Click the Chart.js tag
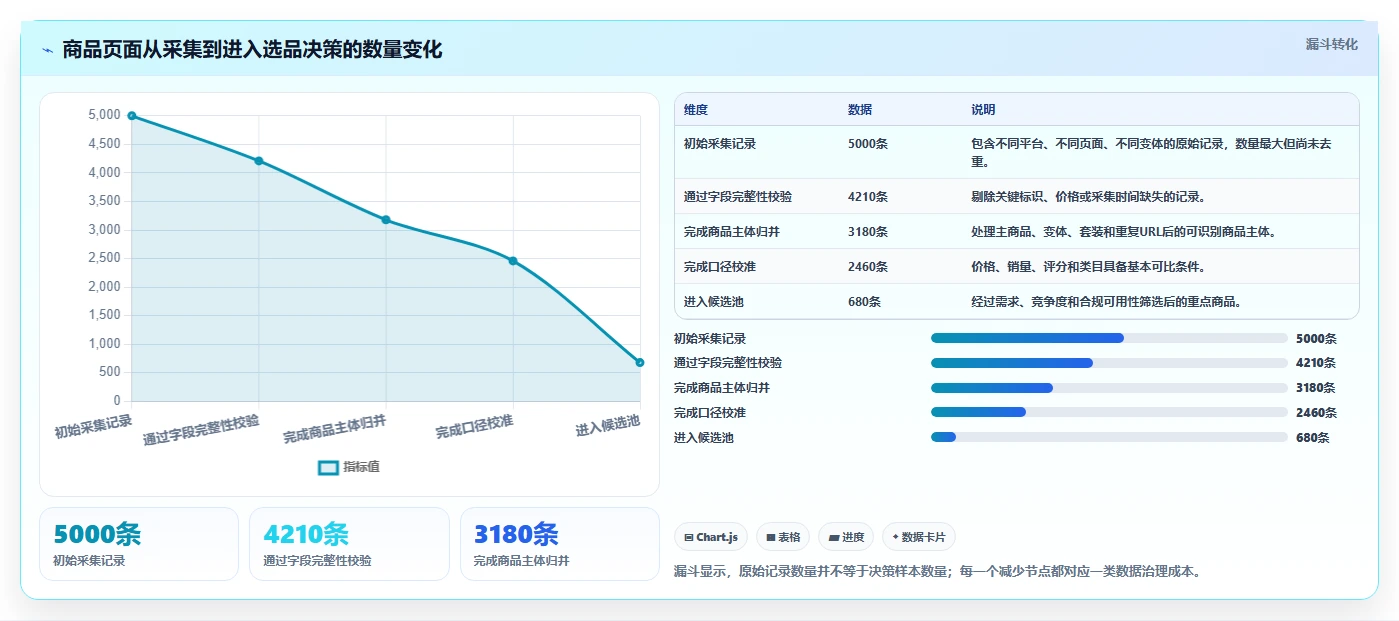Screen dimensions: 1399x621 tap(711, 537)
